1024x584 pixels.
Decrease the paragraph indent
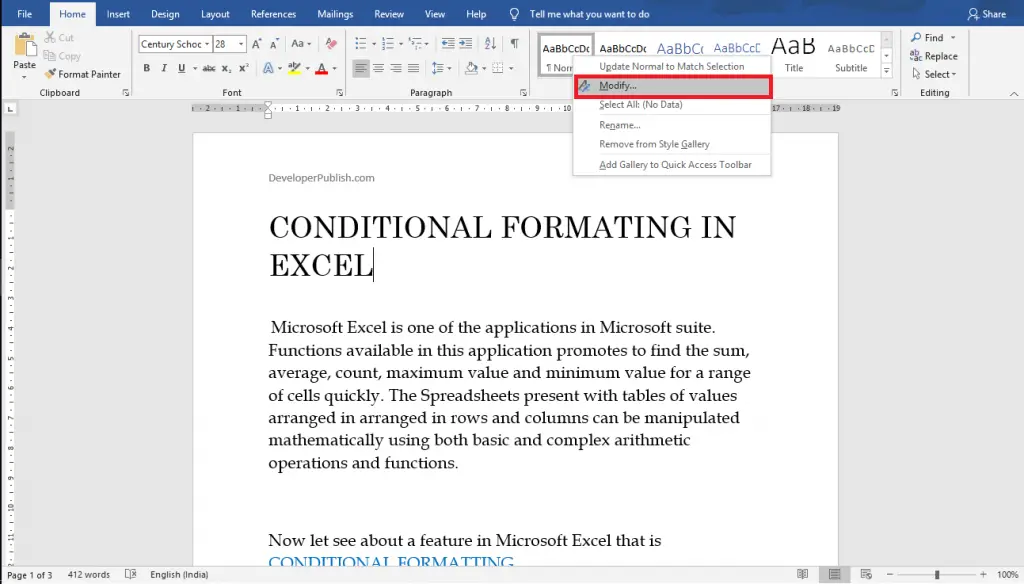pos(447,44)
